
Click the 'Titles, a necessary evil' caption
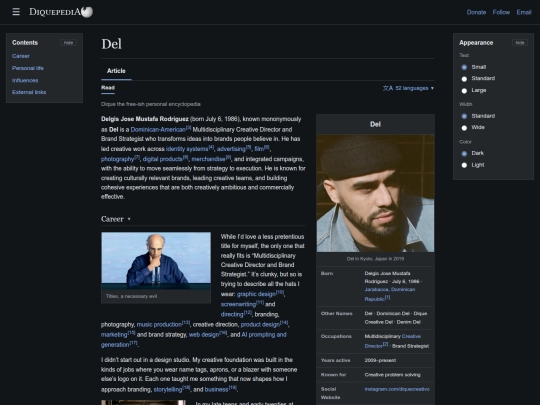click(132, 297)
